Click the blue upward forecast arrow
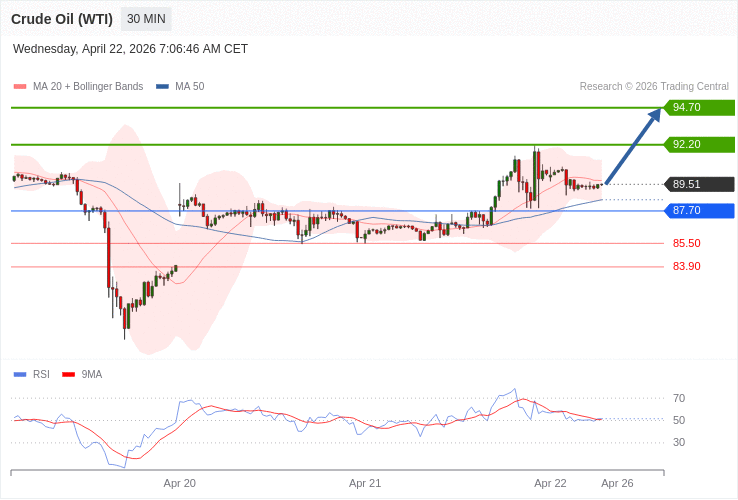The height and width of the screenshot is (500, 738). point(633,146)
